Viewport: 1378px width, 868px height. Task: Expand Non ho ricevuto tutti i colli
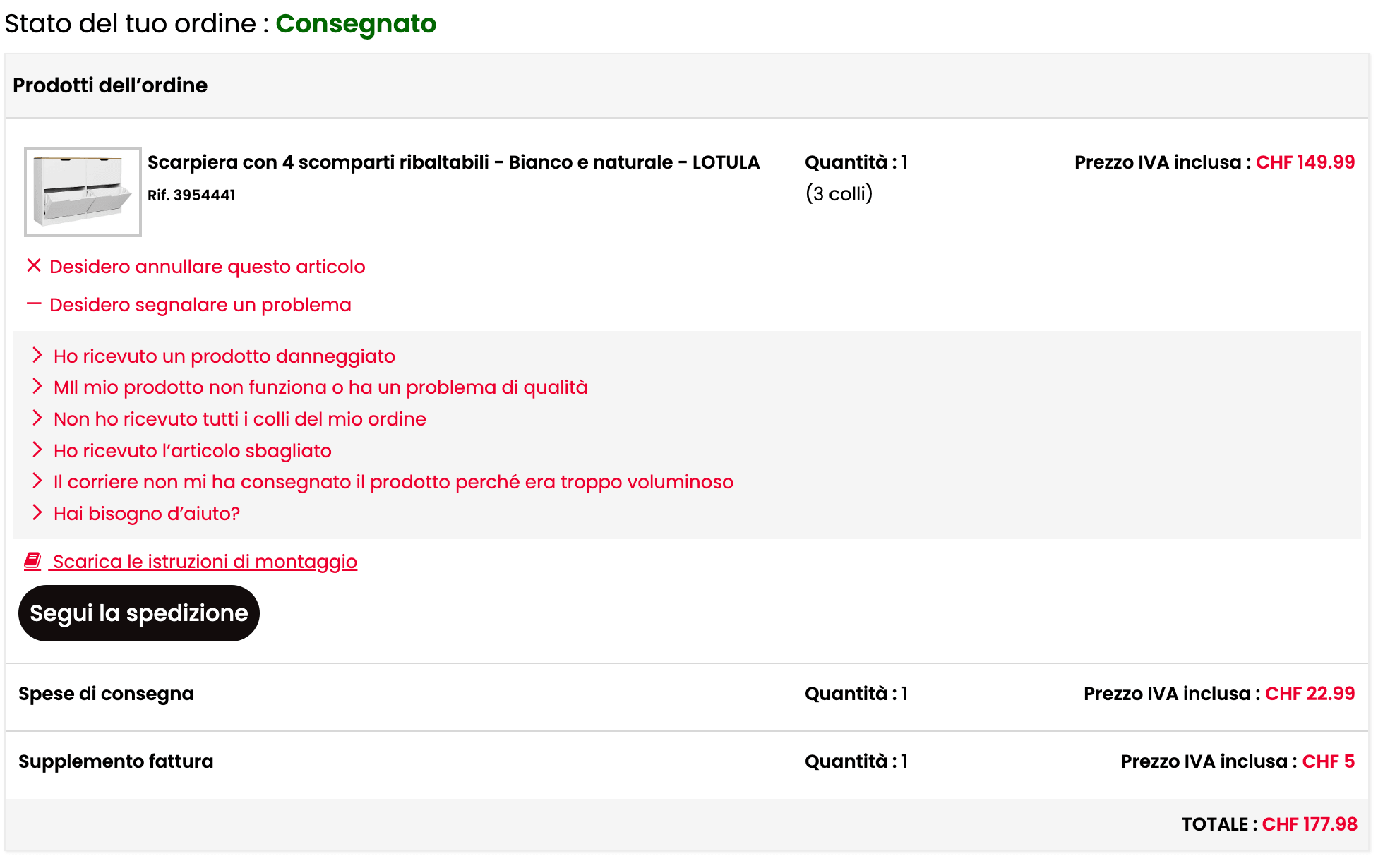240,419
